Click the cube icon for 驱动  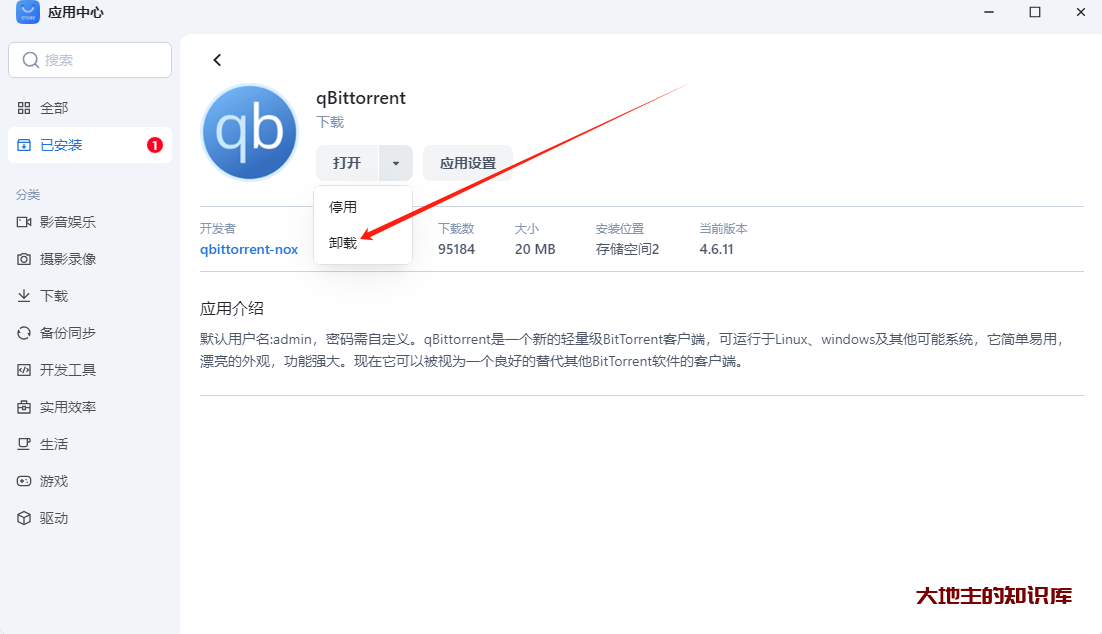point(24,518)
